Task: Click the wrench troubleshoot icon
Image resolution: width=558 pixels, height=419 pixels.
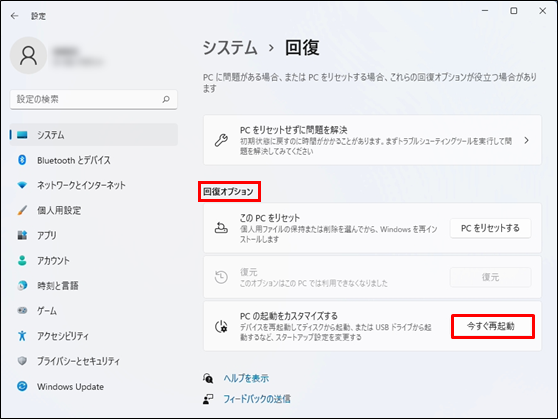Action: (x=221, y=140)
